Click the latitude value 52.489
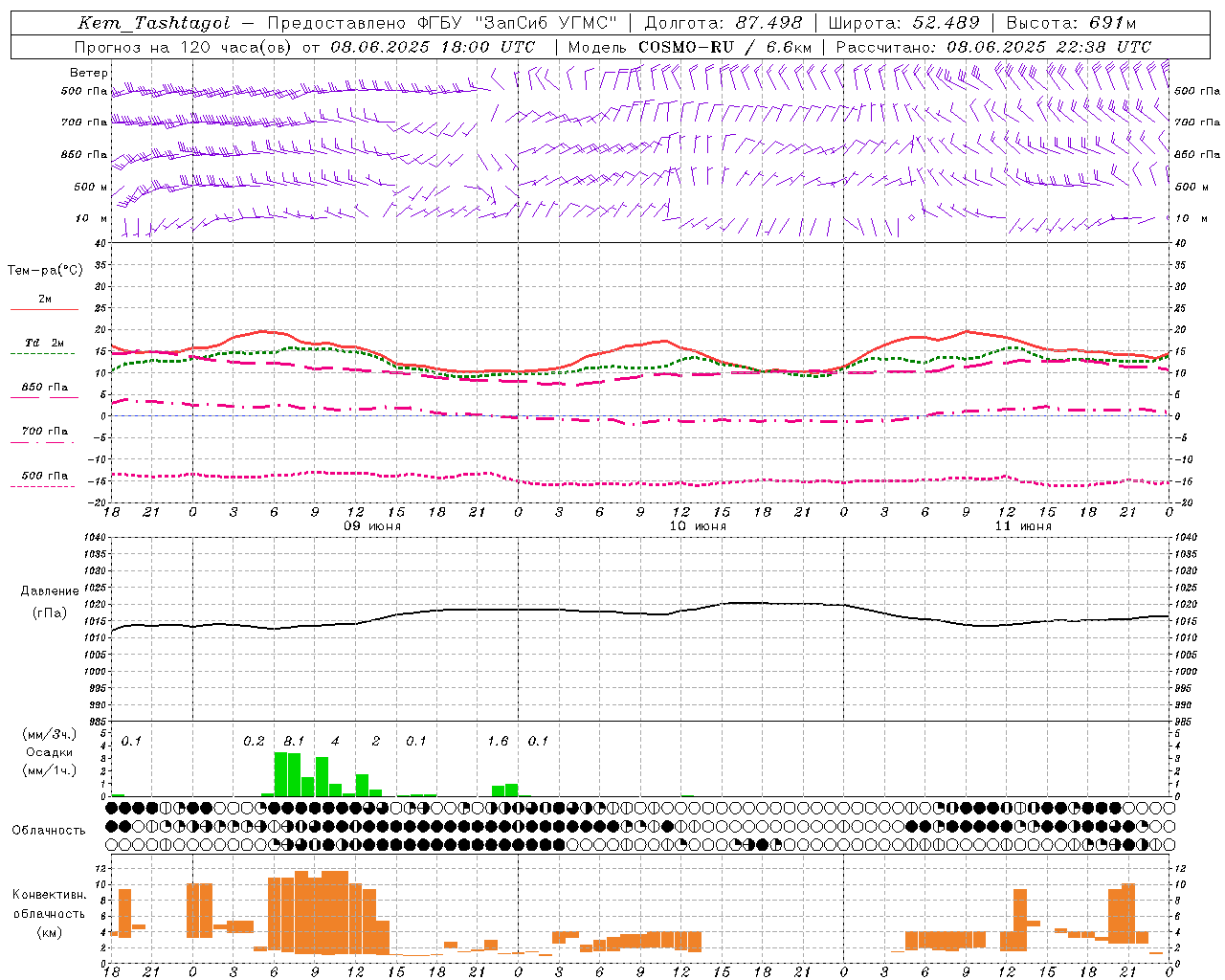The height and width of the screenshot is (980, 1225). 946,23
